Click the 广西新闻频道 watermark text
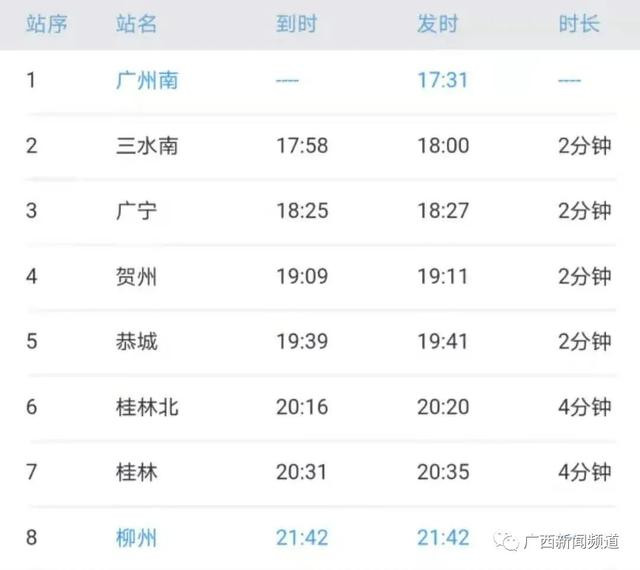Viewport: 640px width, 570px height. click(572, 541)
